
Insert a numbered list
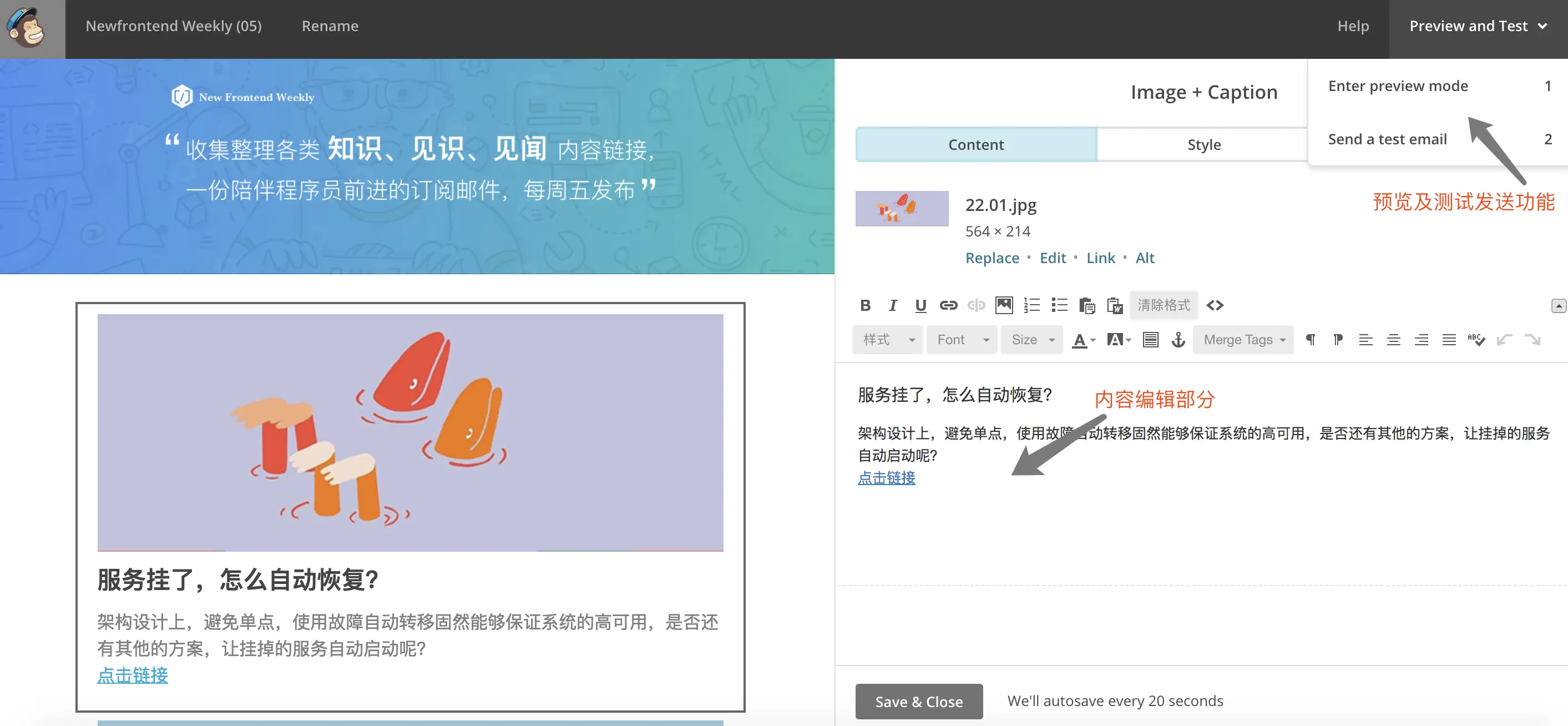coord(1031,305)
